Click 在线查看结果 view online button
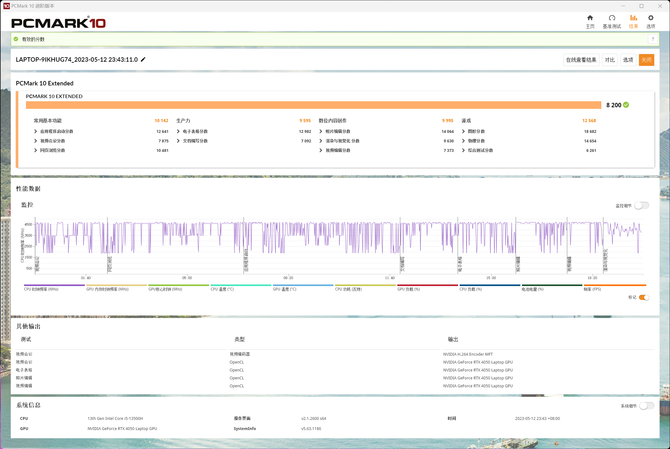The width and height of the screenshot is (670, 449). (581, 60)
